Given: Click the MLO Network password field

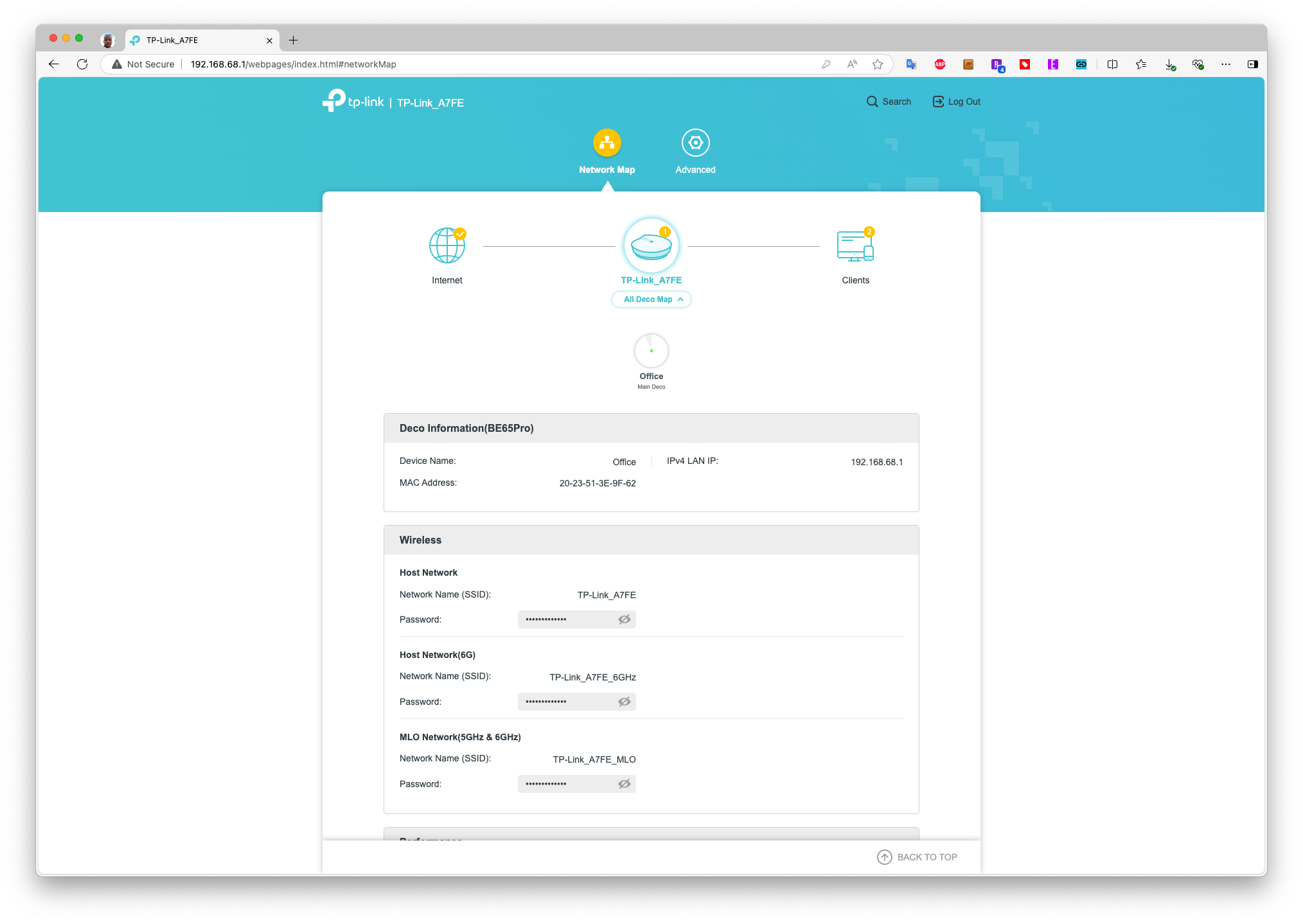Looking at the screenshot, I should 577,784.
